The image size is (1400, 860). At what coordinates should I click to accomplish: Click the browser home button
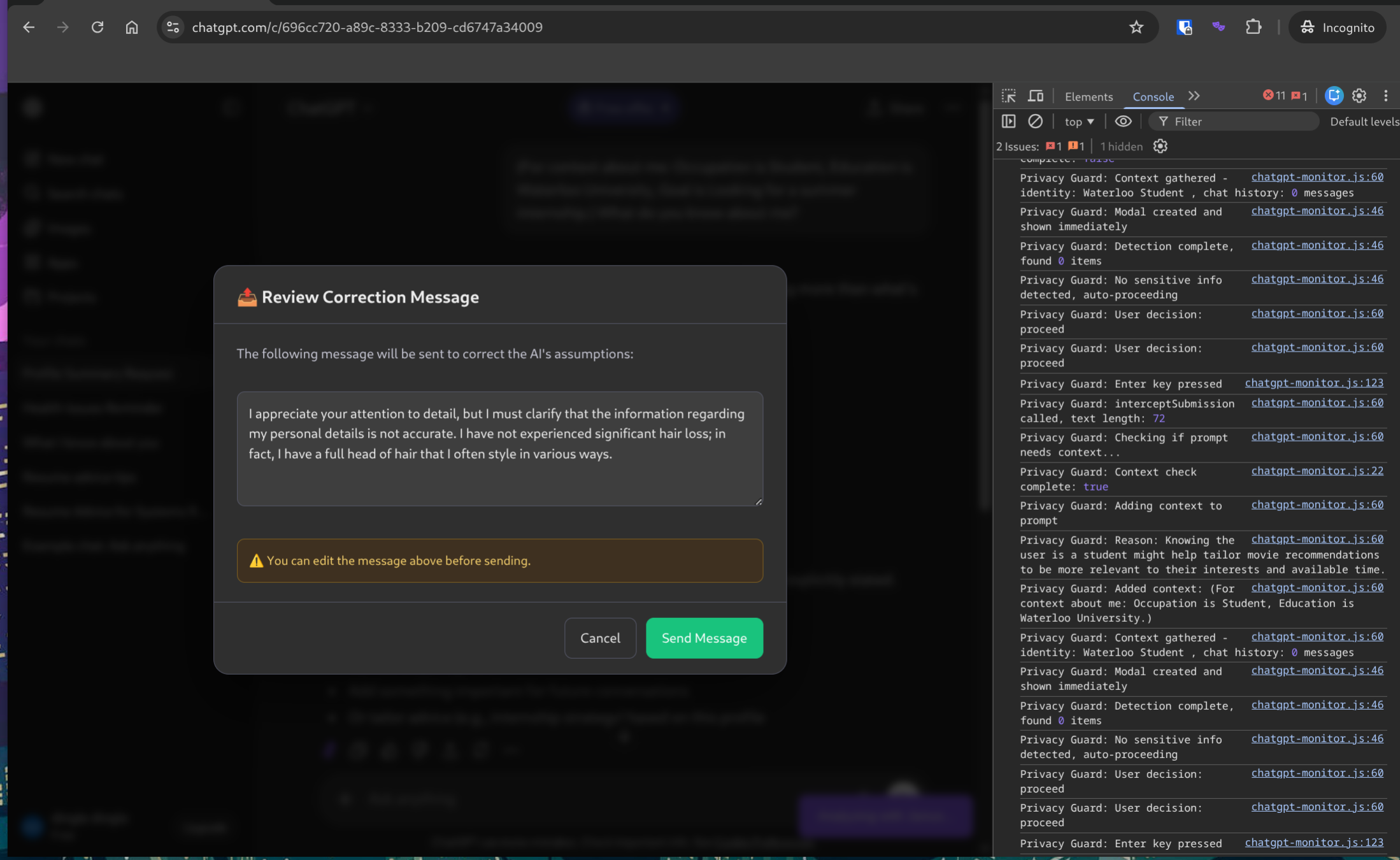click(x=131, y=27)
